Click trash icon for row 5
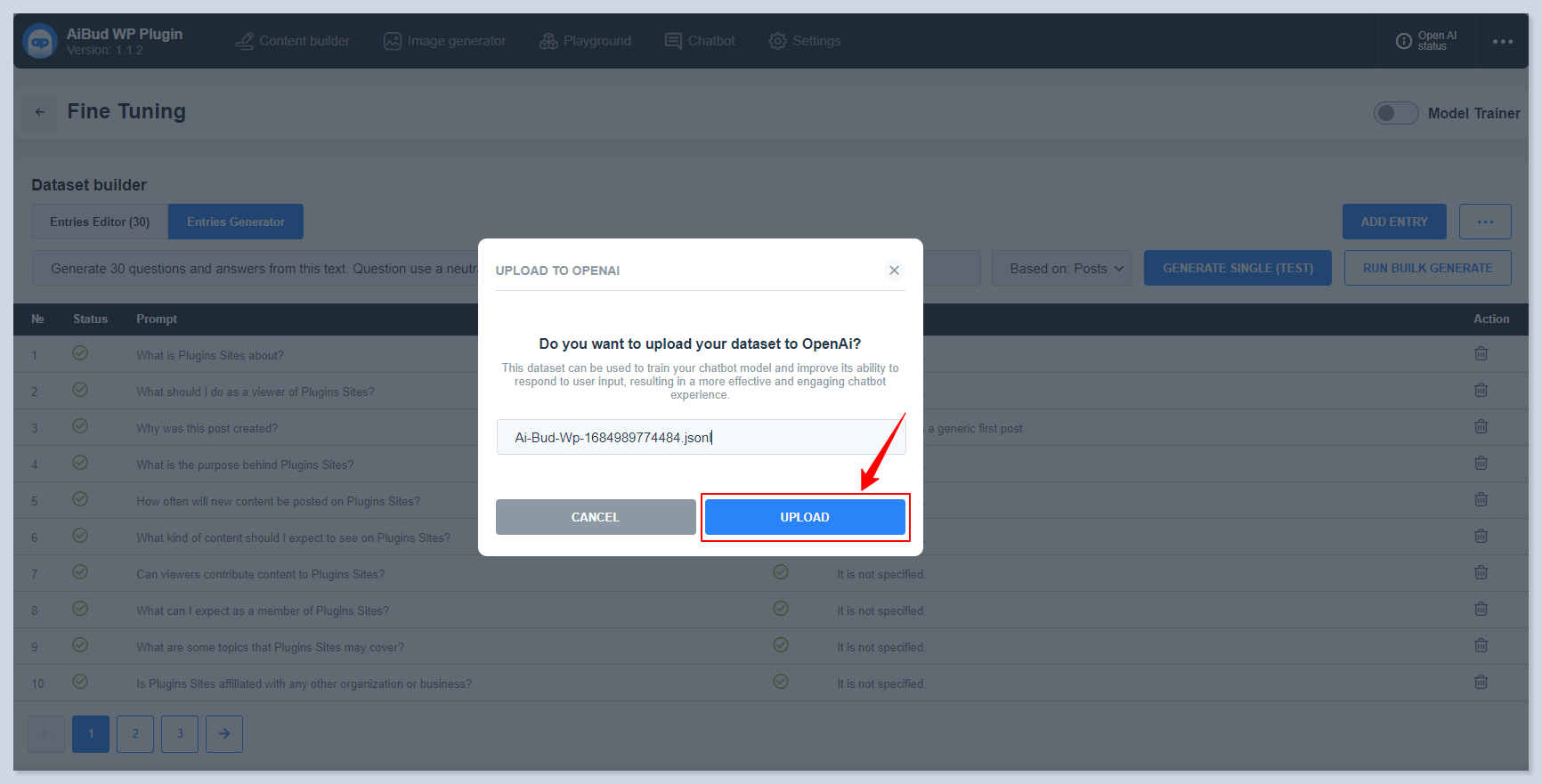 pos(1481,500)
